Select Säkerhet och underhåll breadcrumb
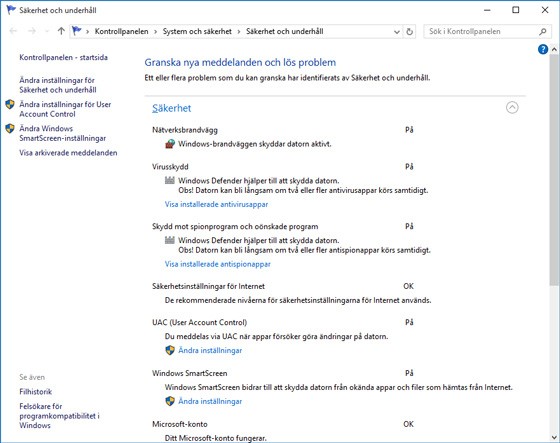 coord(285,31)
